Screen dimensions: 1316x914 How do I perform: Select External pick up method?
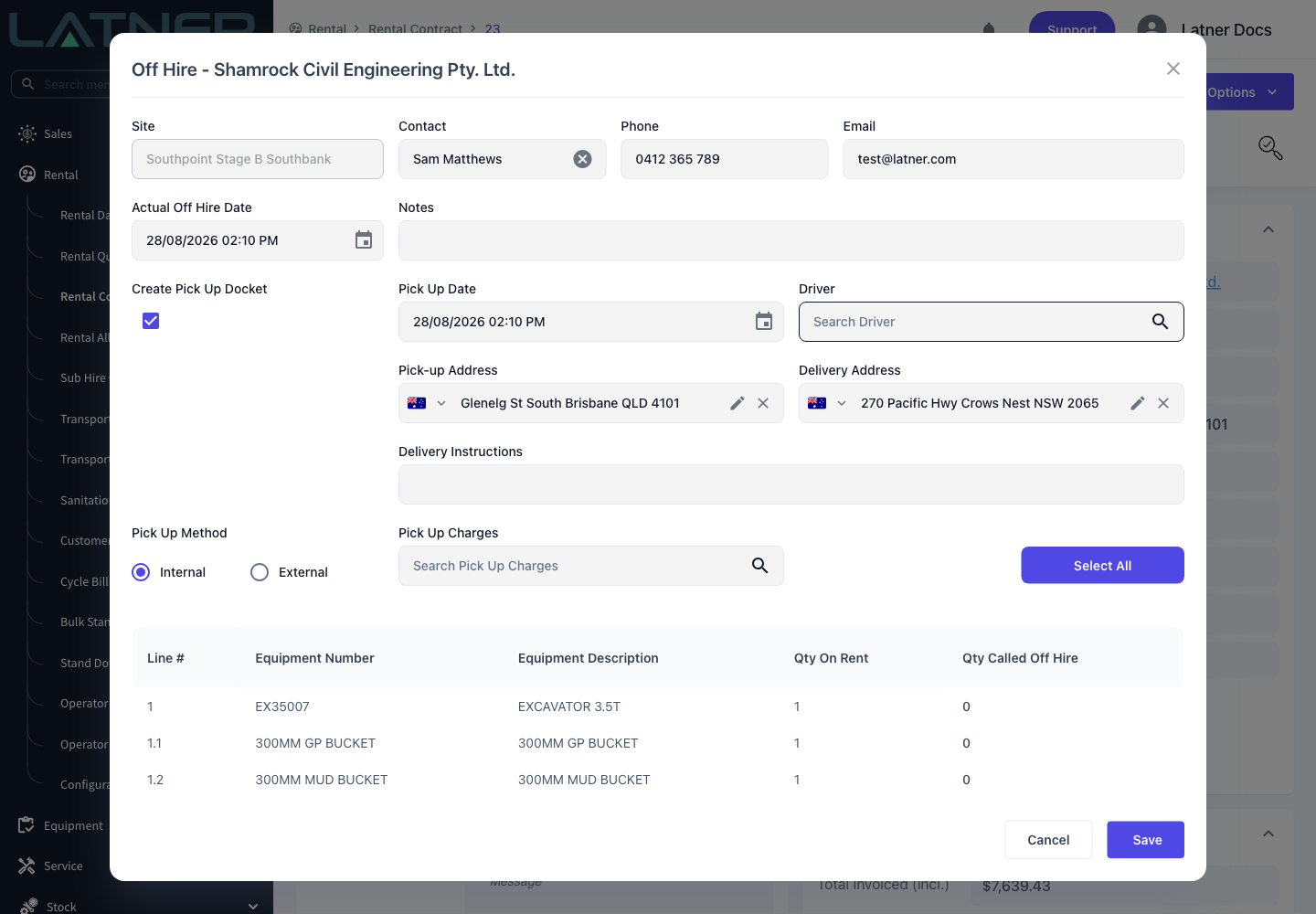click(x=260, y=572)
